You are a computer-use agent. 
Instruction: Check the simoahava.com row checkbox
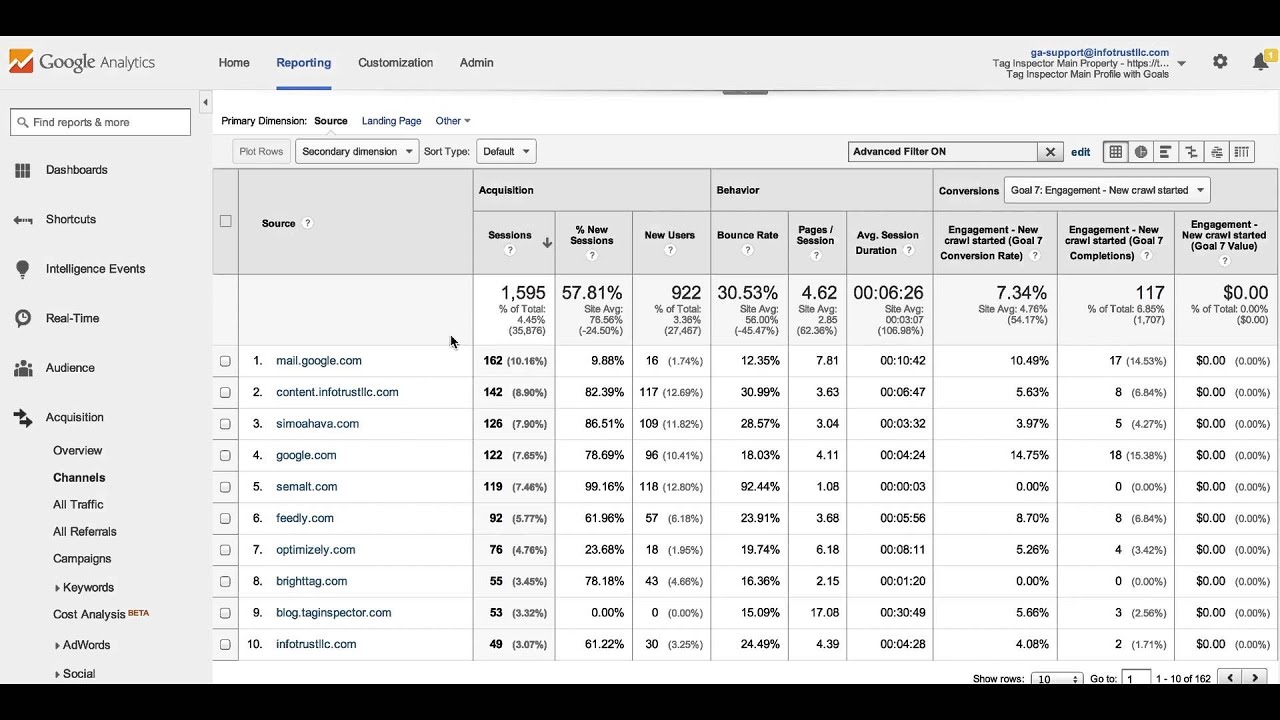click(x=225, y=424)
